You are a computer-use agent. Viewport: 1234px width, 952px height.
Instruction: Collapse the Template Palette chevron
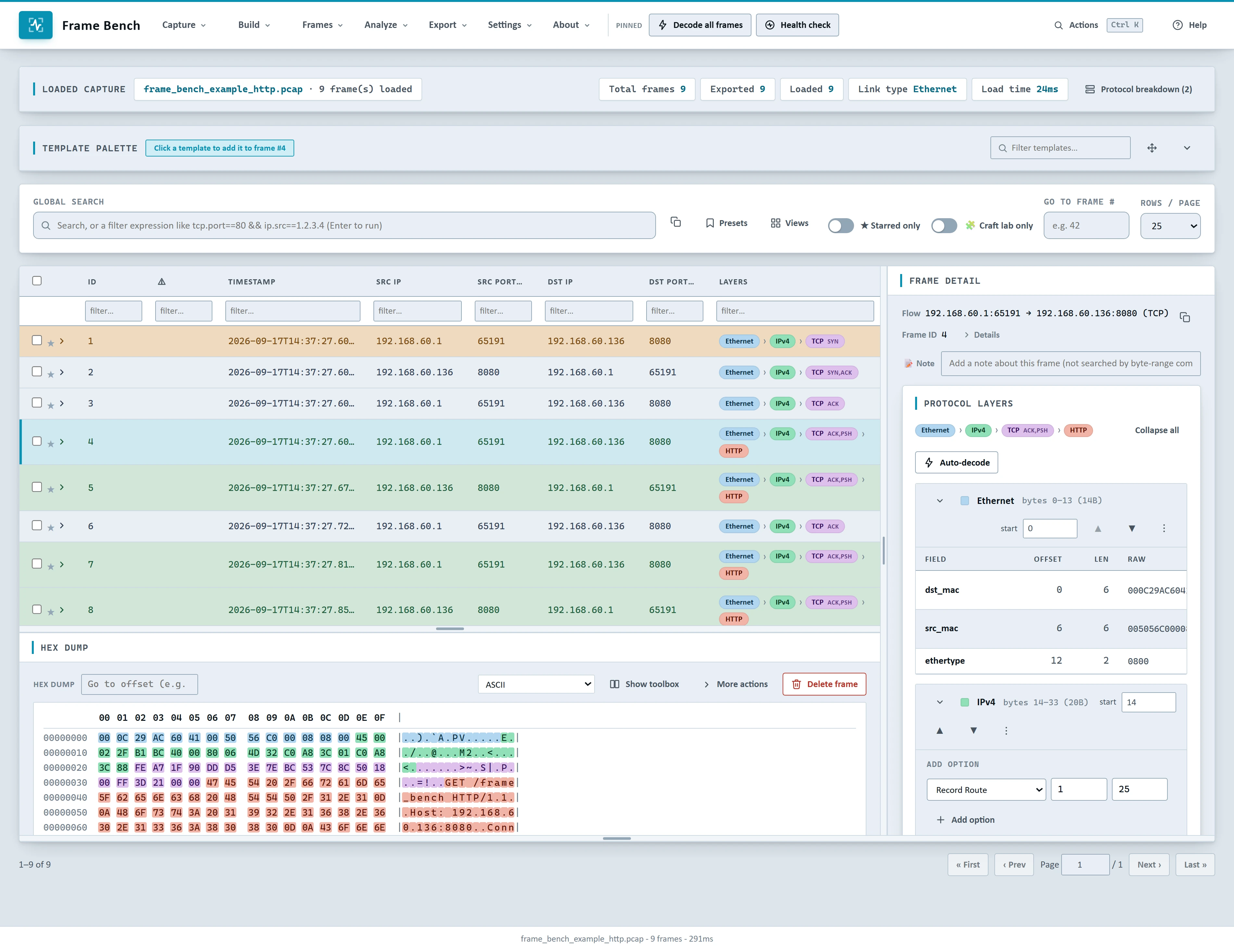click(1187, 148)
